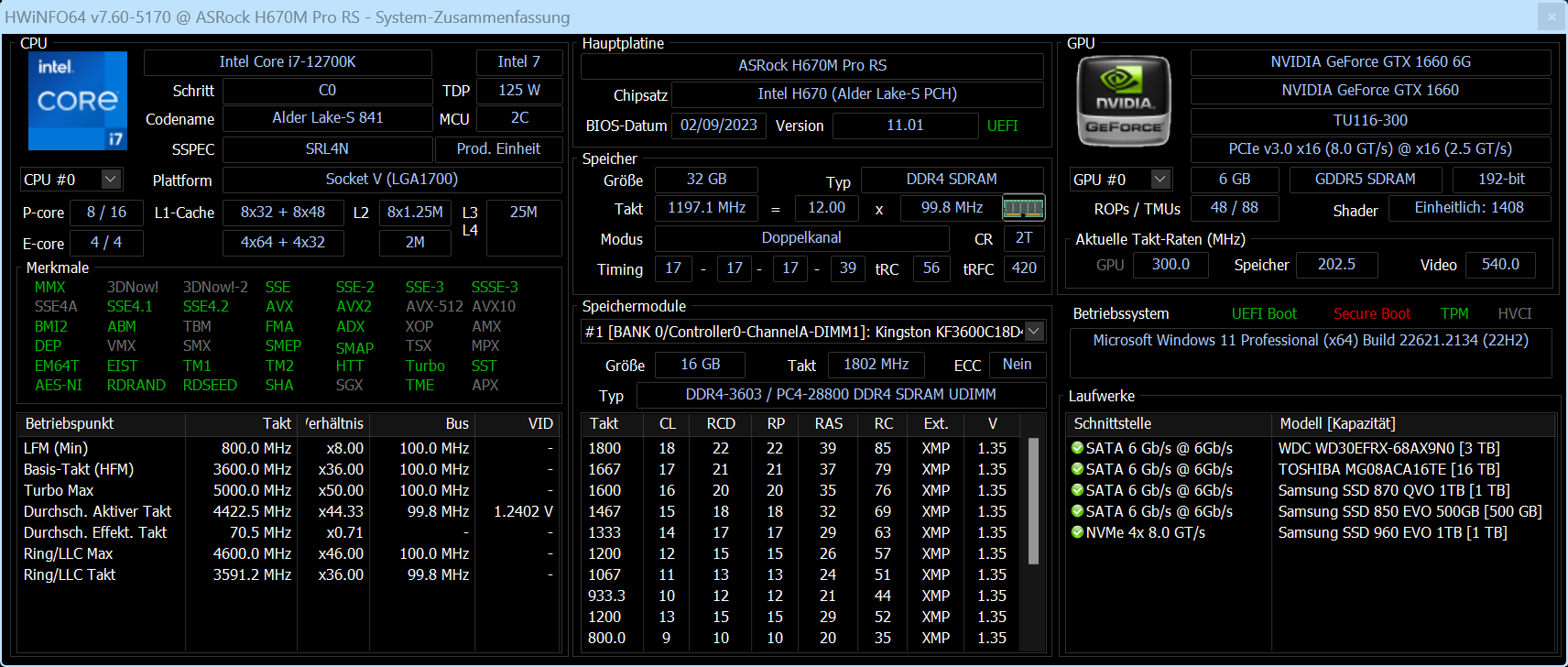Viewport: 1568px width, 667px height.
Task: Click the memory module icon next to 99.8 MHz
Action: pos(1023,208)
